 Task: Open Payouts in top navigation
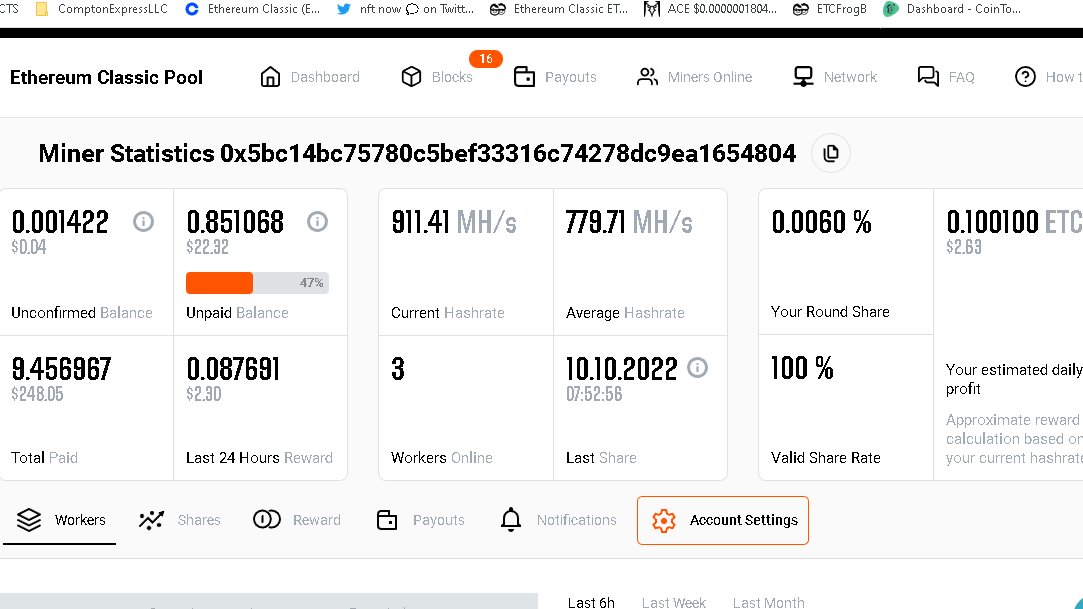click(571, 77)
